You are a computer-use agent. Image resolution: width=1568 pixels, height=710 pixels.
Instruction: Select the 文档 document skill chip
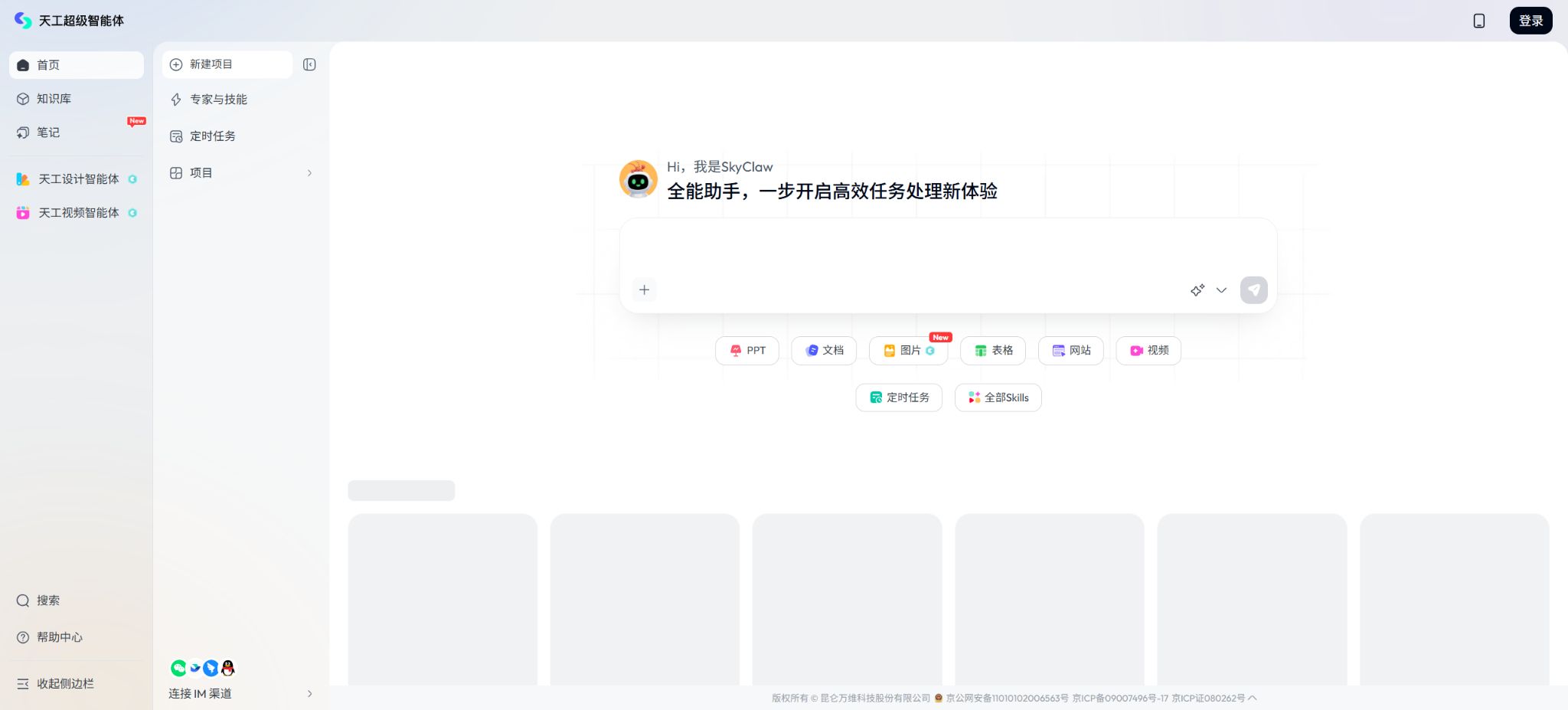[x=824, y=351]
